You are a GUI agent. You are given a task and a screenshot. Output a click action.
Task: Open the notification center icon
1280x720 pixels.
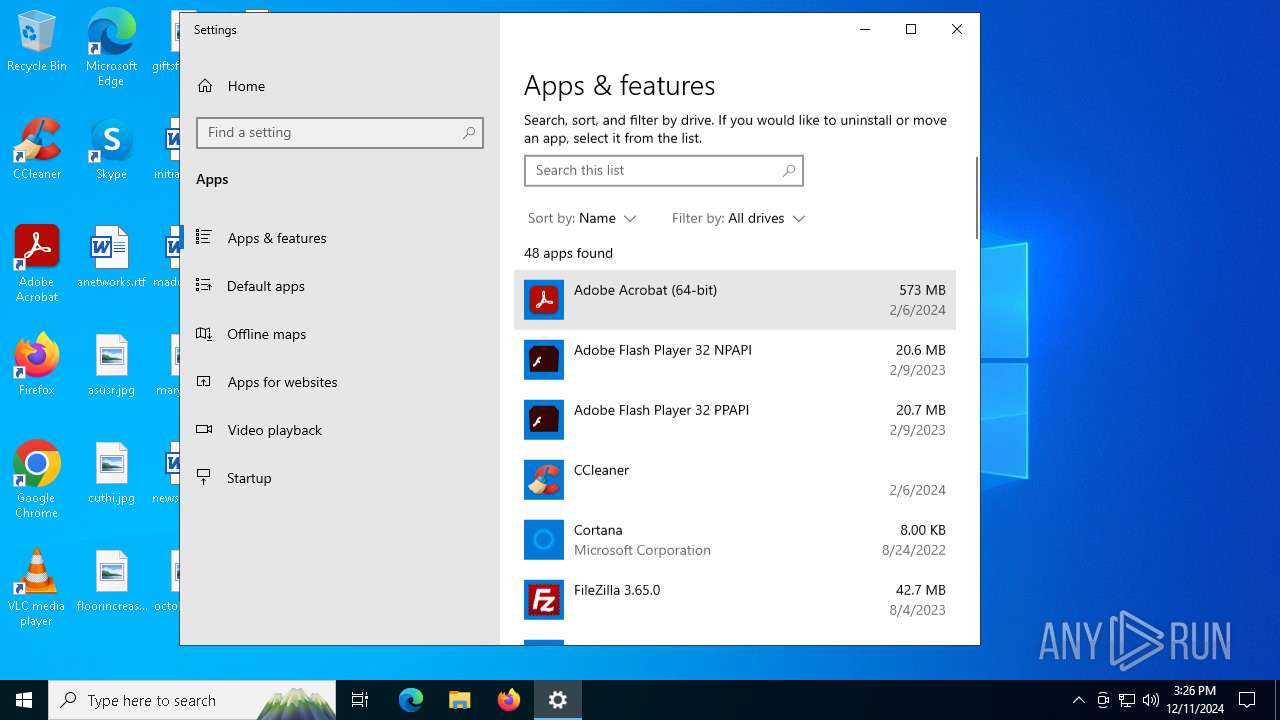tap(1247, 700)
